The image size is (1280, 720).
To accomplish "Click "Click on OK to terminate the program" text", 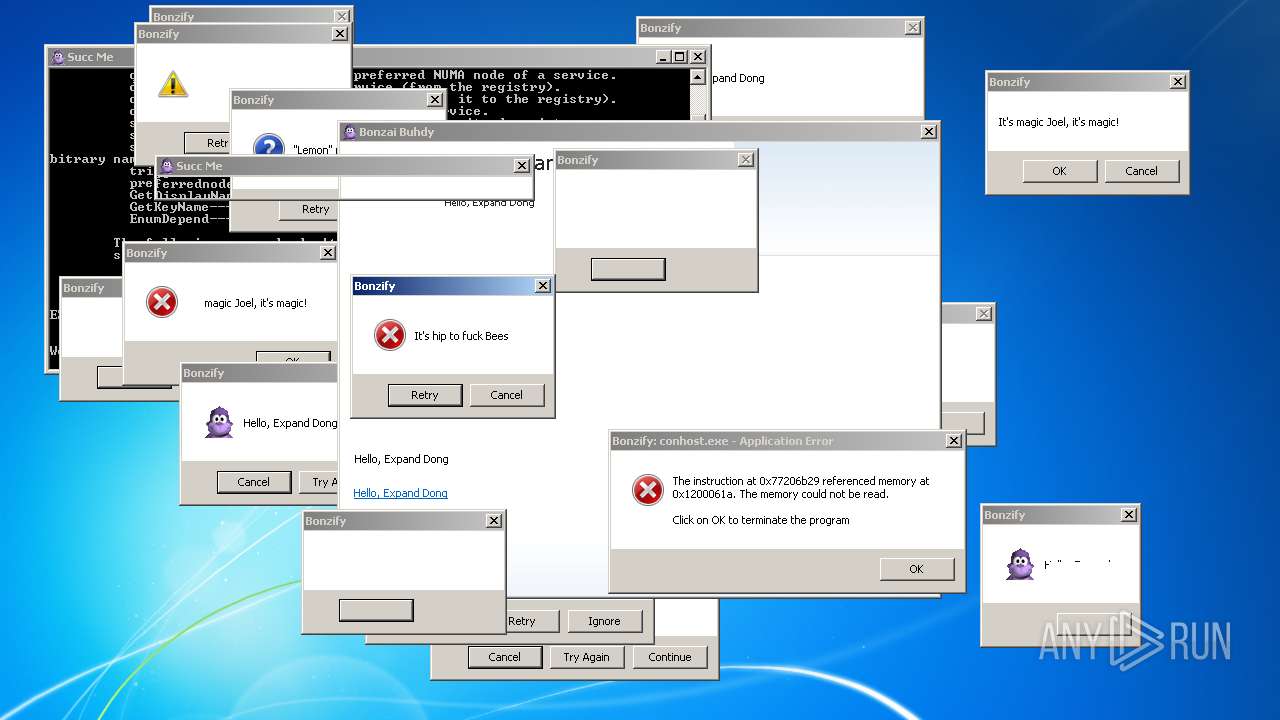I will [761, 520].
